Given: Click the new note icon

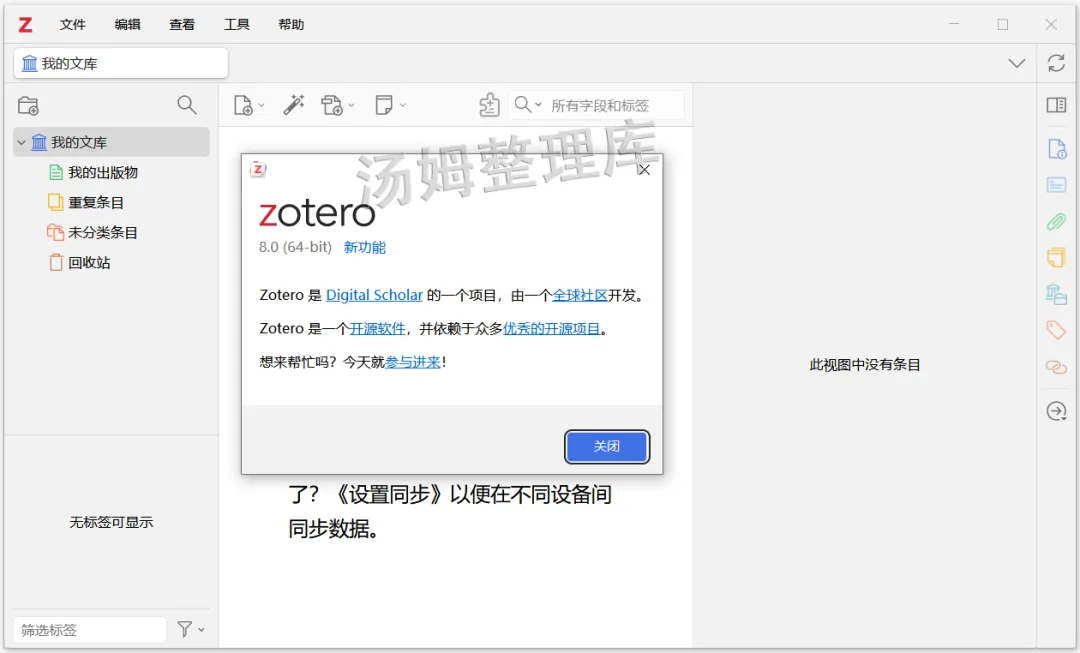Looking at the screenshot, I should [384, 105].
